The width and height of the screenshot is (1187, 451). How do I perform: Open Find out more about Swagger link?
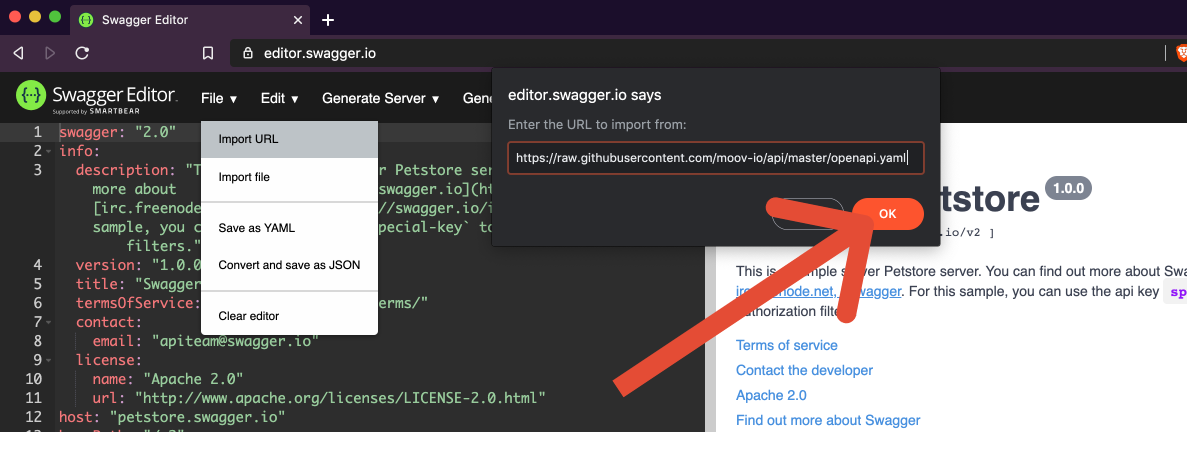coord(828,420)
